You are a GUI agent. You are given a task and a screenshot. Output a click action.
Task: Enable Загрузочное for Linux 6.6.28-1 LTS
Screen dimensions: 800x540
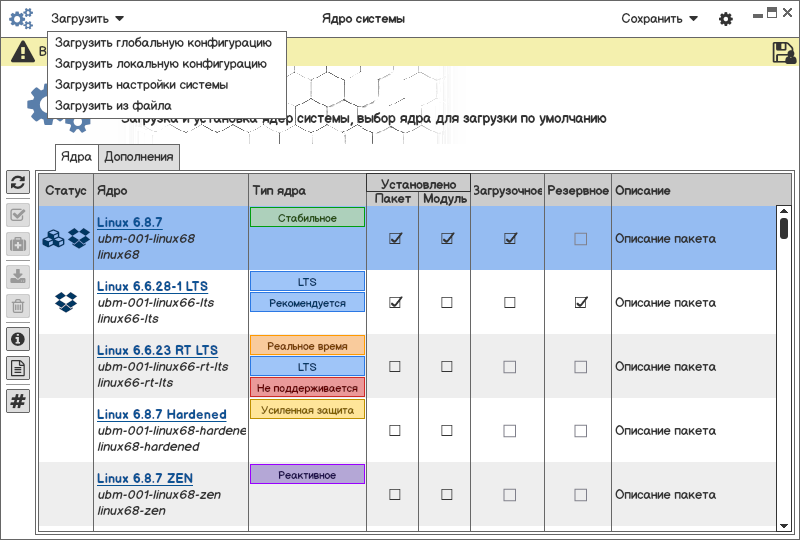tap(509, 303)
